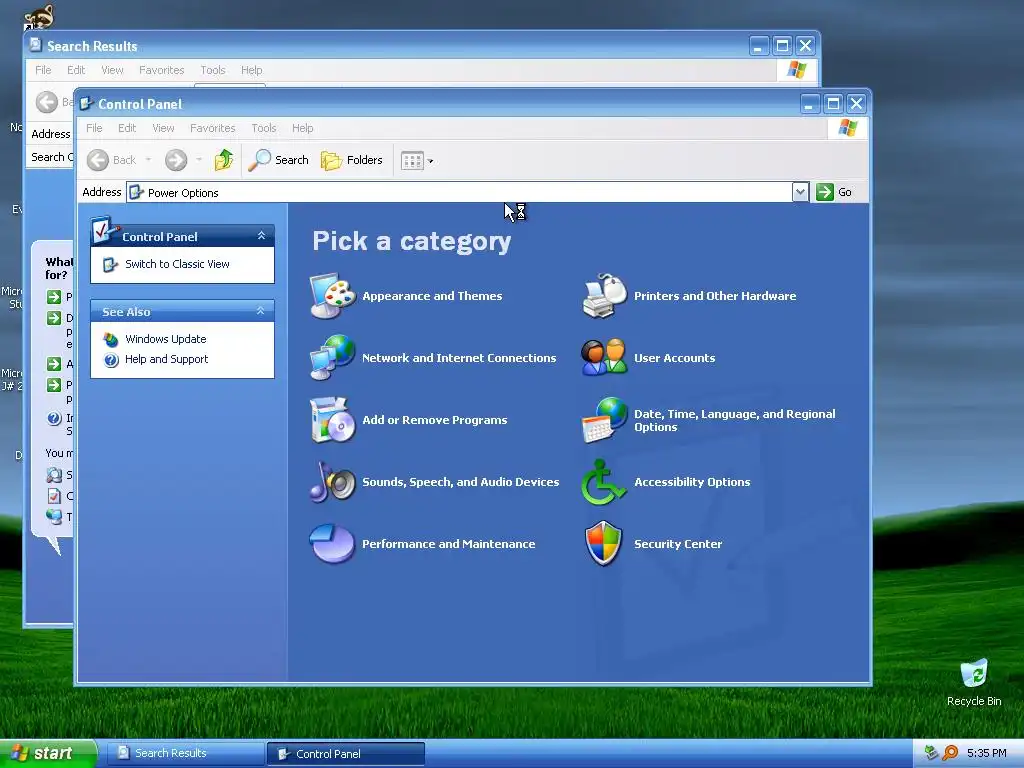Open Favorites menu in Search Results window
Viewport: 1024px width, 768px height.
(161, 70)
